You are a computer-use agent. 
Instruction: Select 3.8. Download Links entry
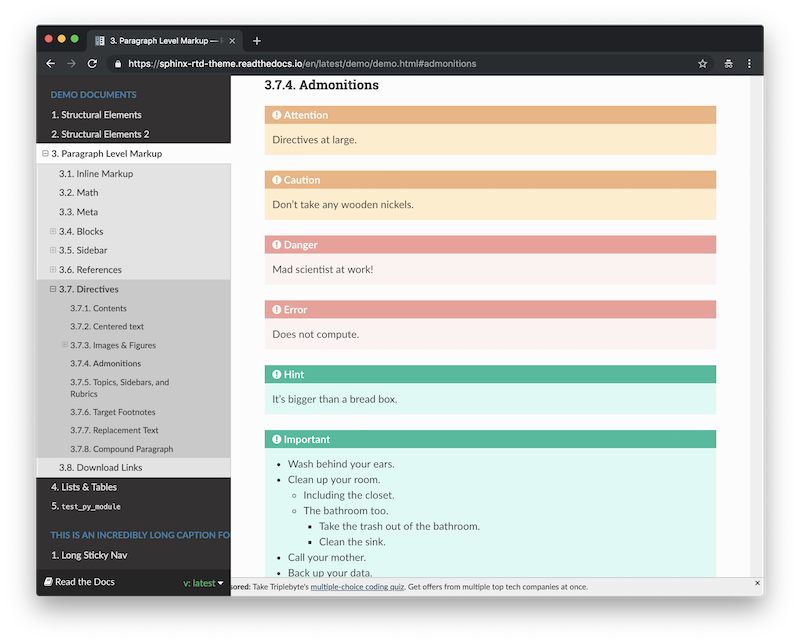coord(100,468)
